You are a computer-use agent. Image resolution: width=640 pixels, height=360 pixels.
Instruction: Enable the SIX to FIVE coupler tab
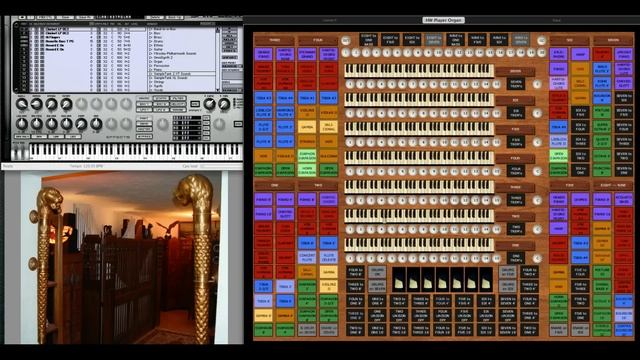[x=580, y=113]
